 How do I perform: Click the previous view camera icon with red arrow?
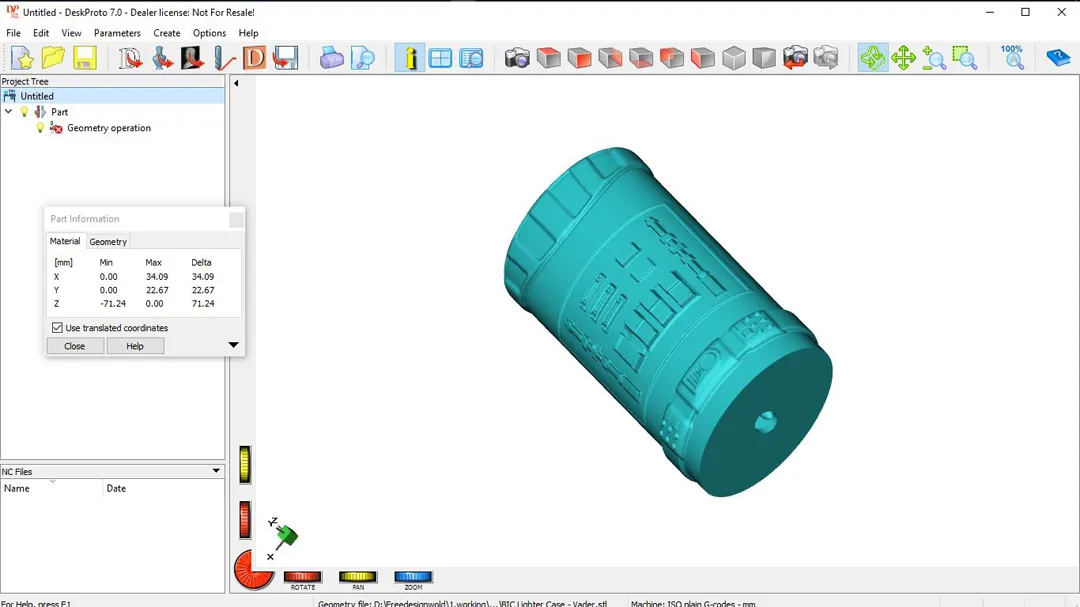click(795, 58)
